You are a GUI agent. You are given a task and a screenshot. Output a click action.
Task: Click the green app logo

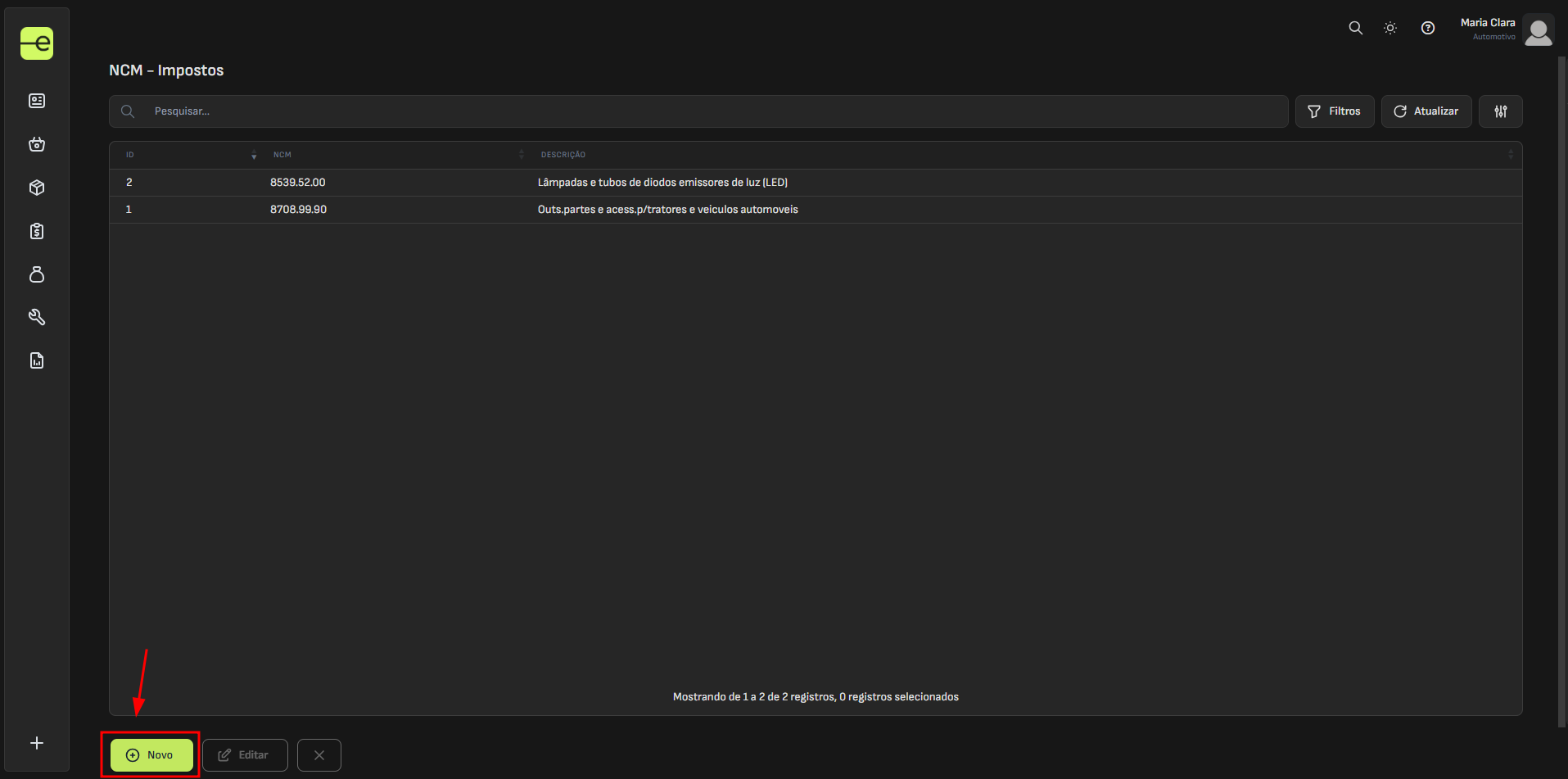[x=37, y=43]
